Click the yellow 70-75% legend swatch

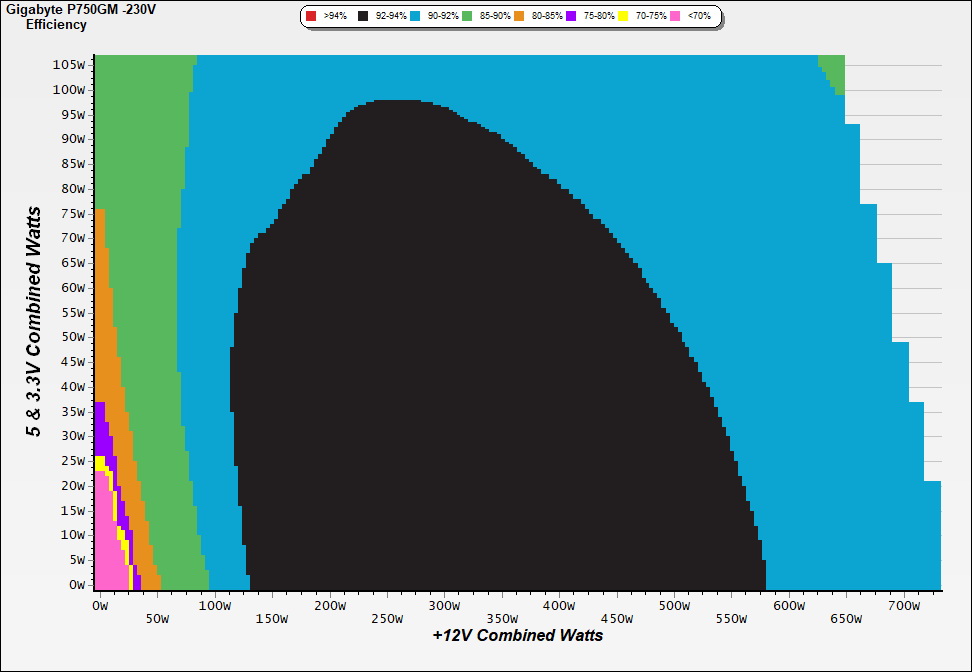coord(624,17)
